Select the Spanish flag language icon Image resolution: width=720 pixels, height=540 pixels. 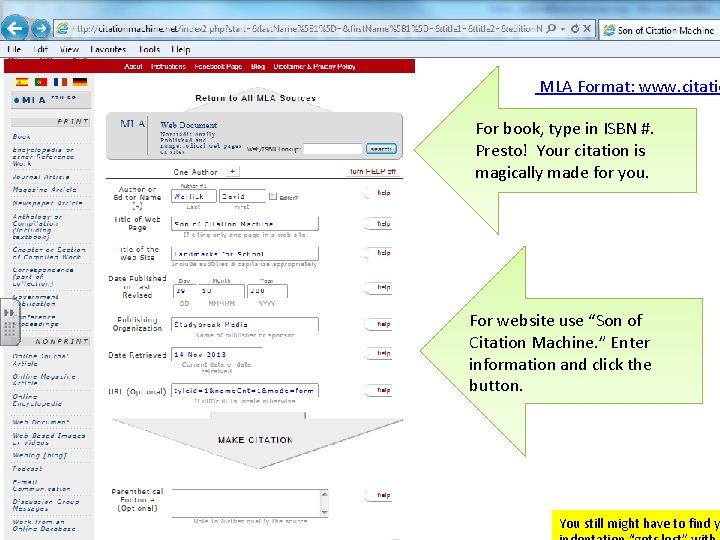[x=22, y=82]
